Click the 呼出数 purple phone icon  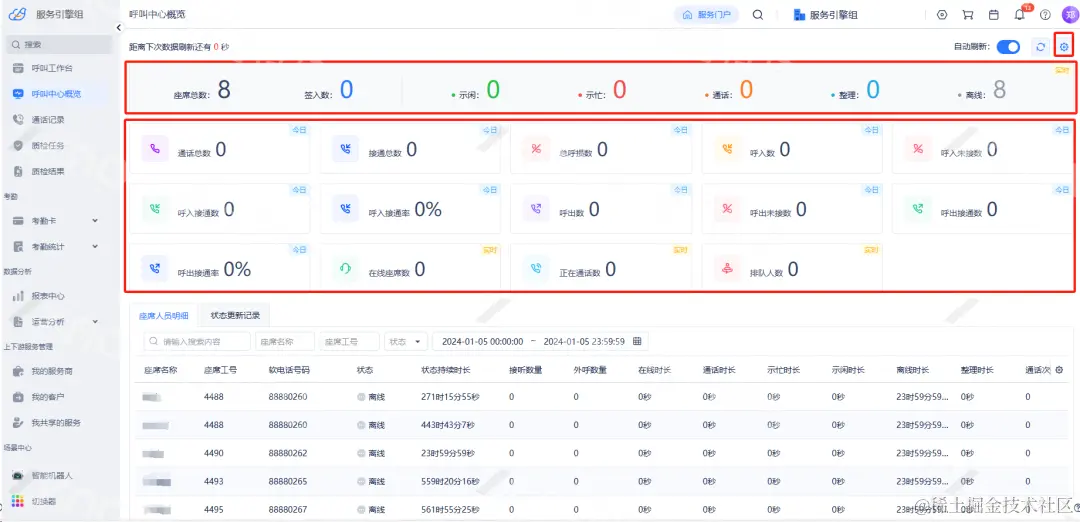pos(537,209)
